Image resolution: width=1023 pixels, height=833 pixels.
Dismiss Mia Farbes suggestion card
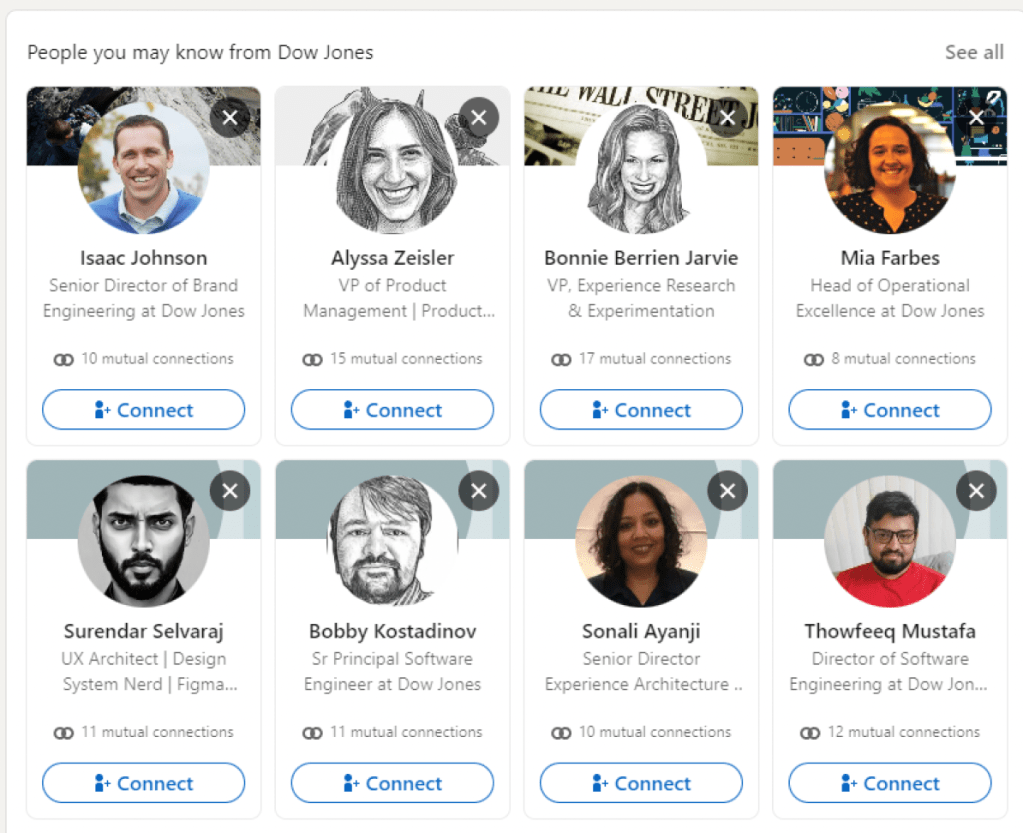point(976,117)
